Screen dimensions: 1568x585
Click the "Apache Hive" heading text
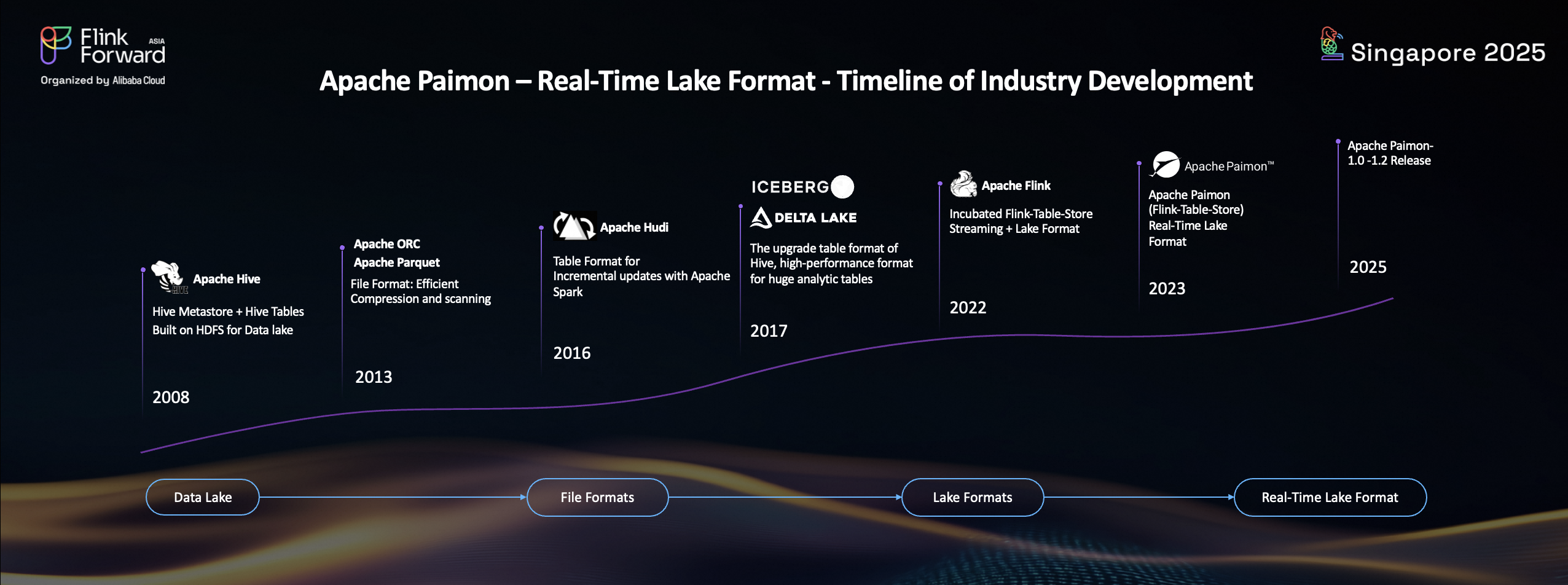(227, 279)
